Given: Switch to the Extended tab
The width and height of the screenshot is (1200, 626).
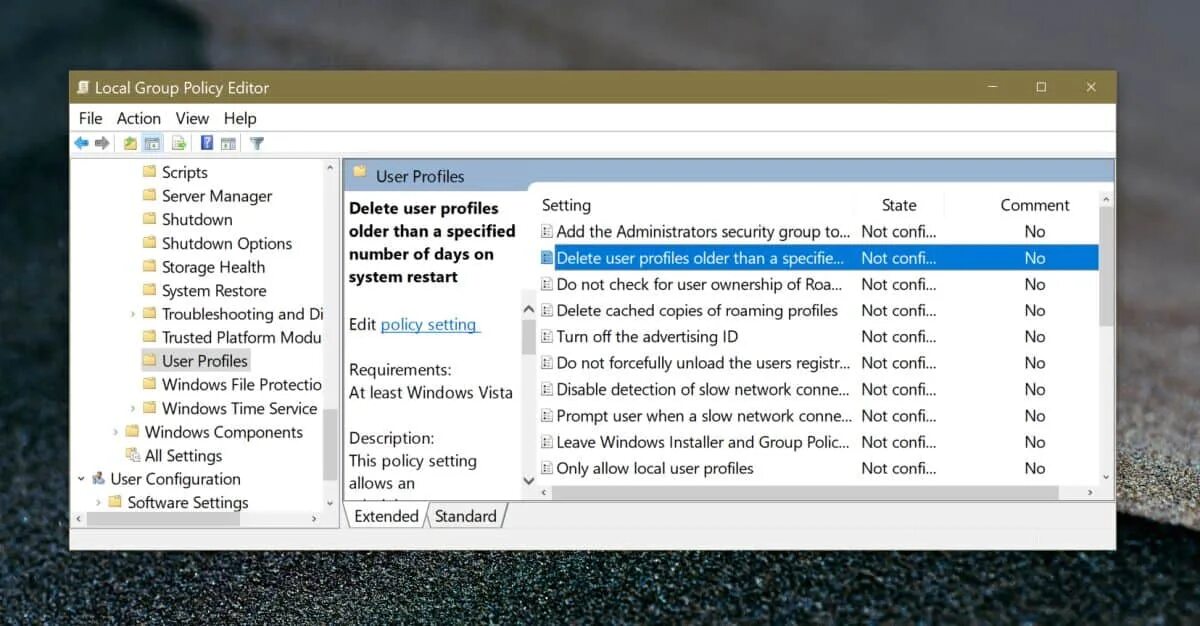Looking at the screenshot, I should click(386, 516).
